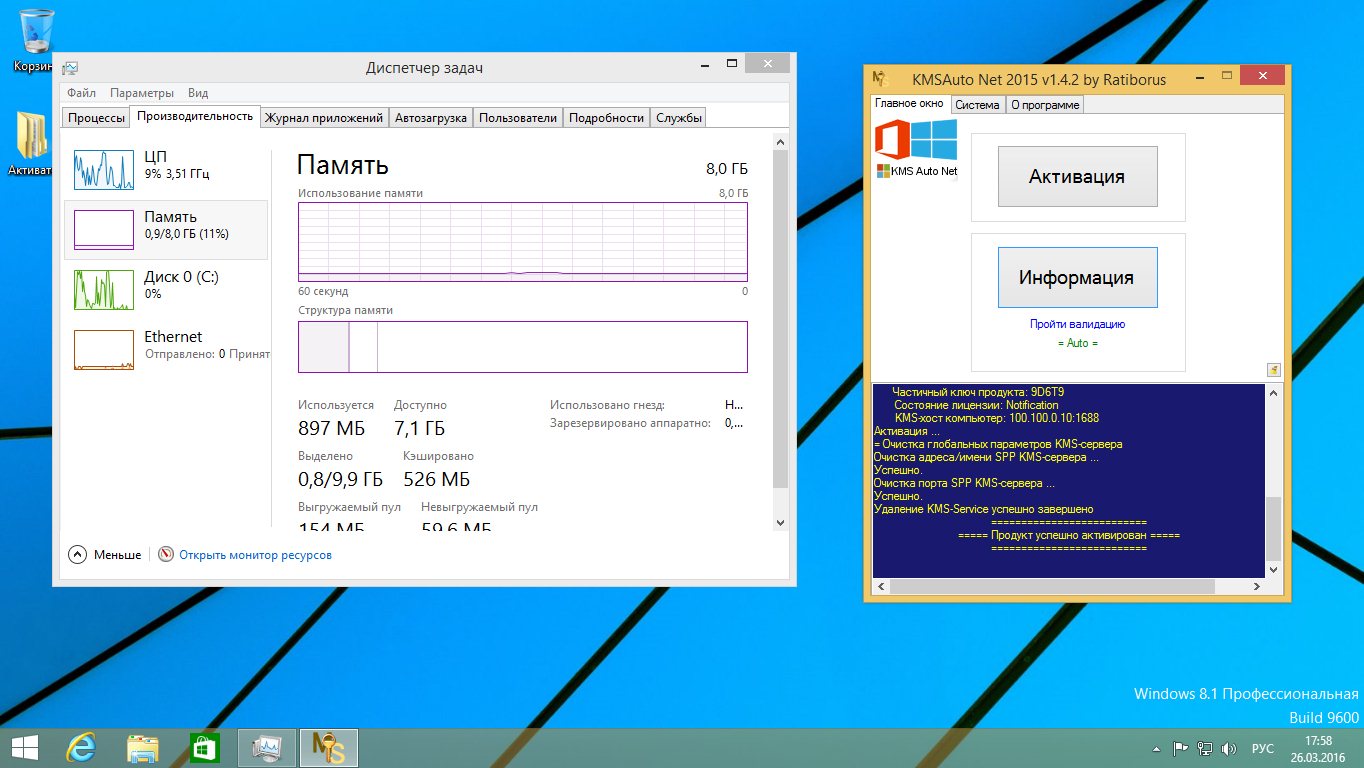Click the memory usage graph
Image resolution: width=1364 pixels, height=768 pixels.
(x=523, y=241)
